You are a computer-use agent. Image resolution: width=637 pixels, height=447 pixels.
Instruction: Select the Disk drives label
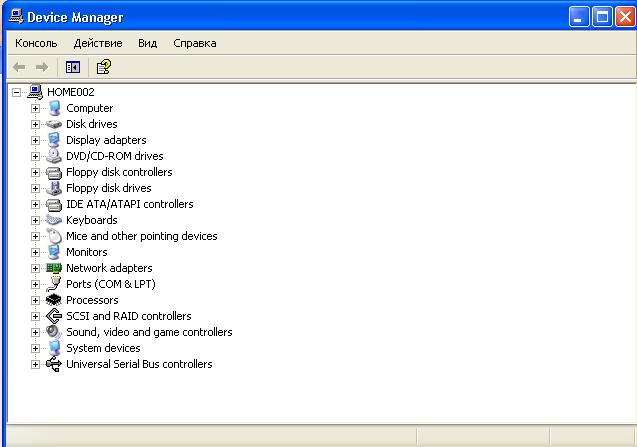pyautogui.click(x=92, y=124)
